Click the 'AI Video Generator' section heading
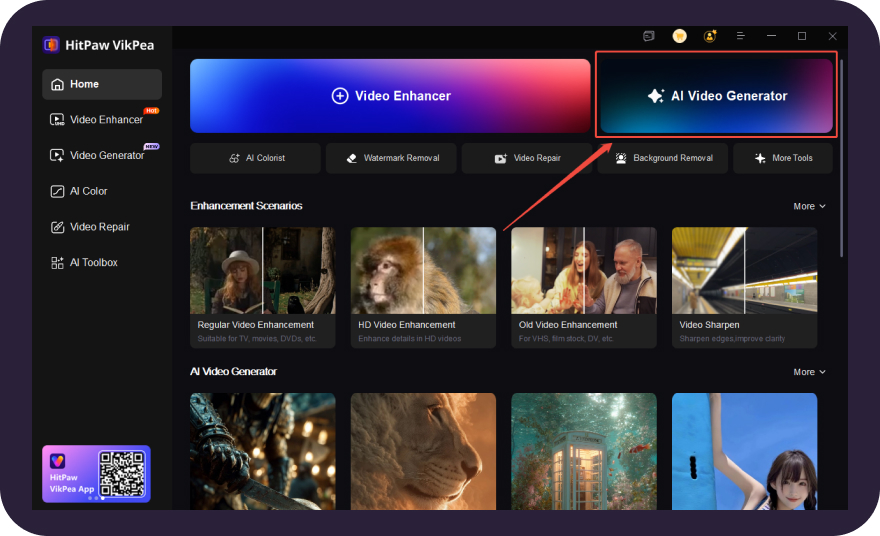 pos(233,372)
